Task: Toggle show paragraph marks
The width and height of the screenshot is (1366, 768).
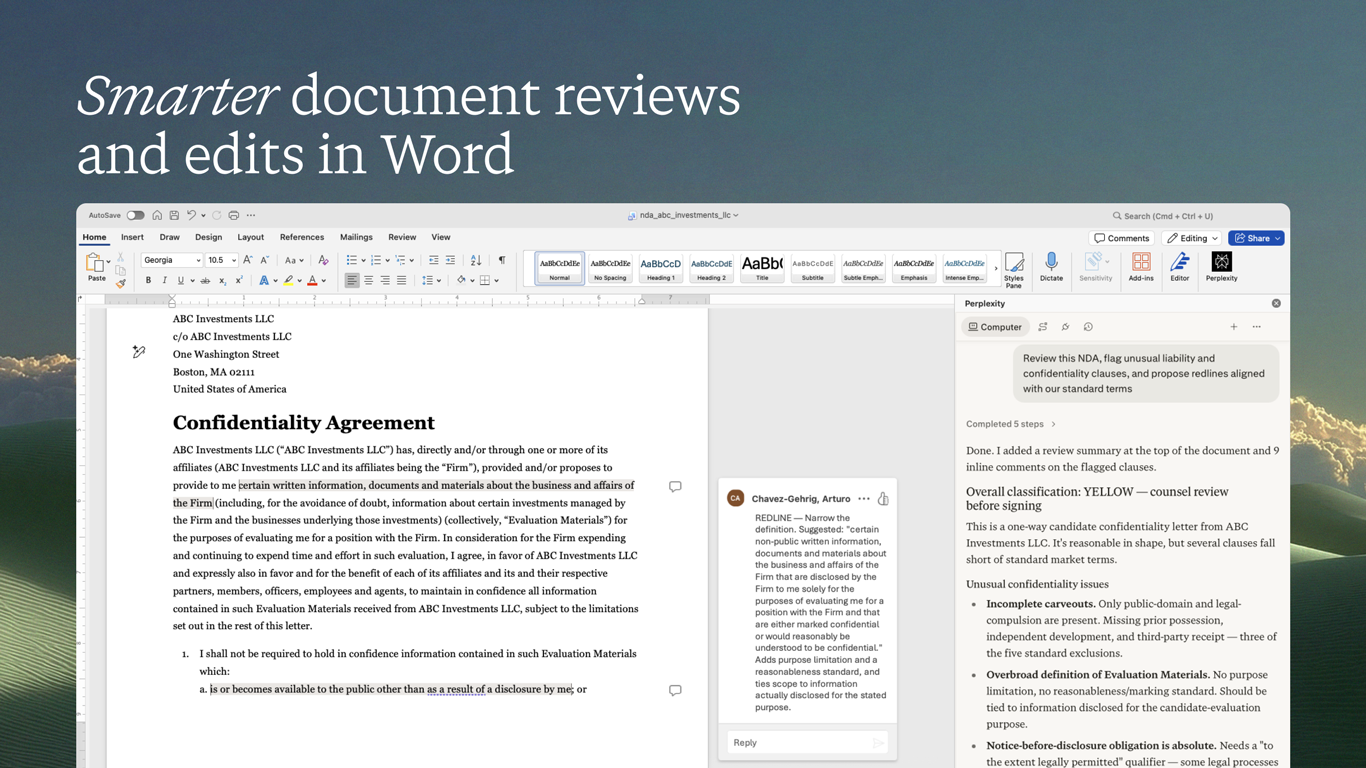Action: (502, 260)
